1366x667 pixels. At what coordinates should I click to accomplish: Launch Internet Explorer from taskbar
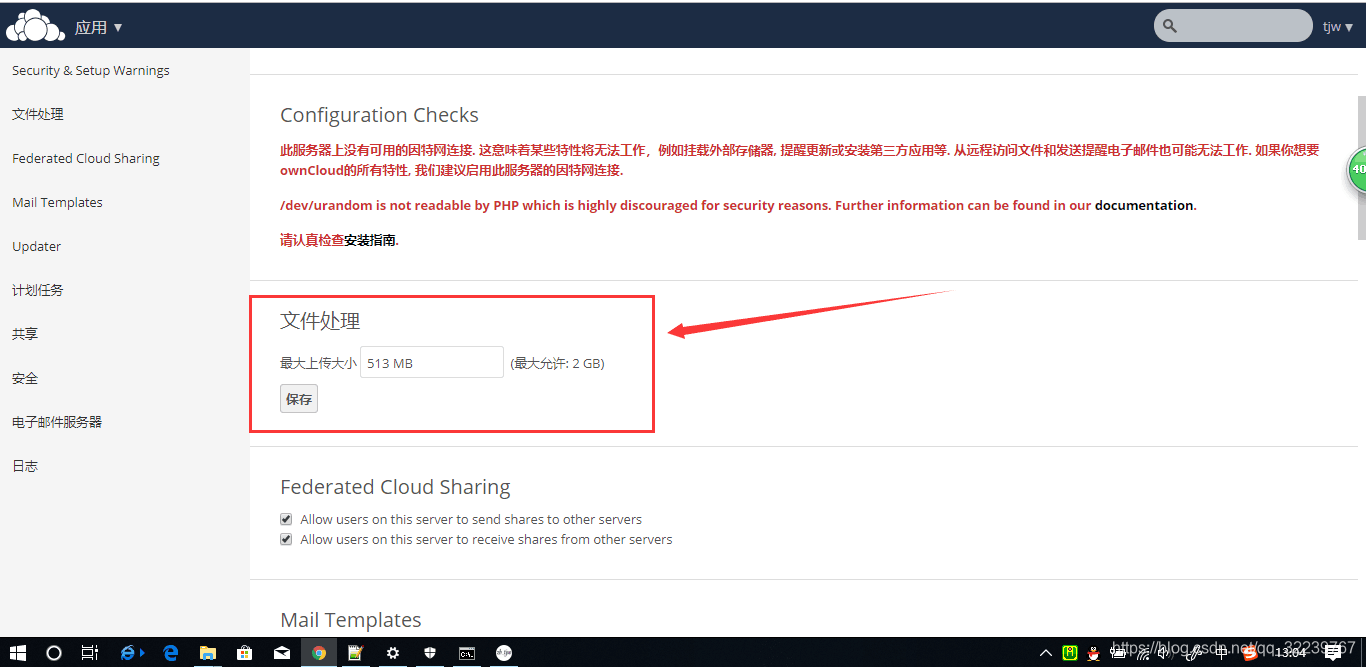pos(131,653)
